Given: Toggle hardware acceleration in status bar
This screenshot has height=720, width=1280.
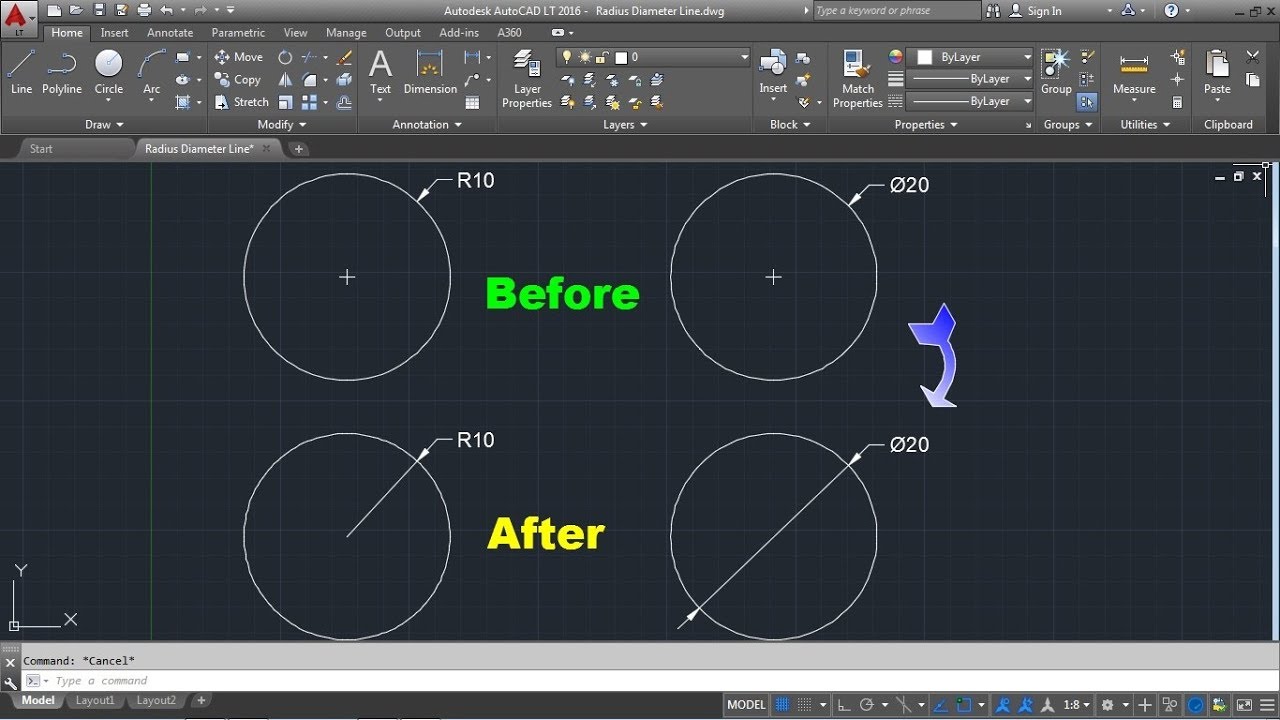Looking at the screenshot, I should tap(1195, 705).
